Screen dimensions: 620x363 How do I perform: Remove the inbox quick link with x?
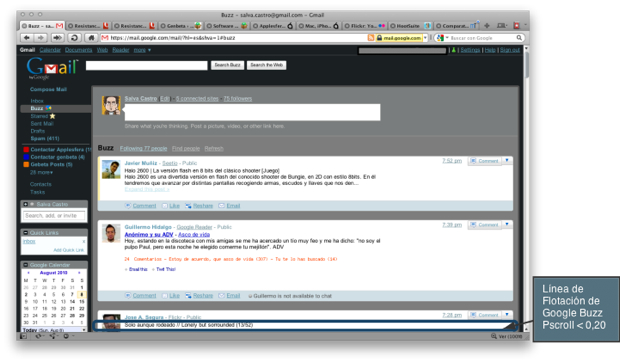pos(83,241)
